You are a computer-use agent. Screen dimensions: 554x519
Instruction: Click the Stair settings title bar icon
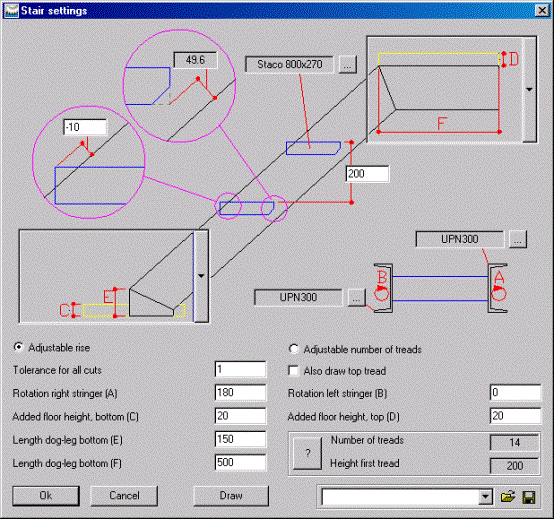11,11
